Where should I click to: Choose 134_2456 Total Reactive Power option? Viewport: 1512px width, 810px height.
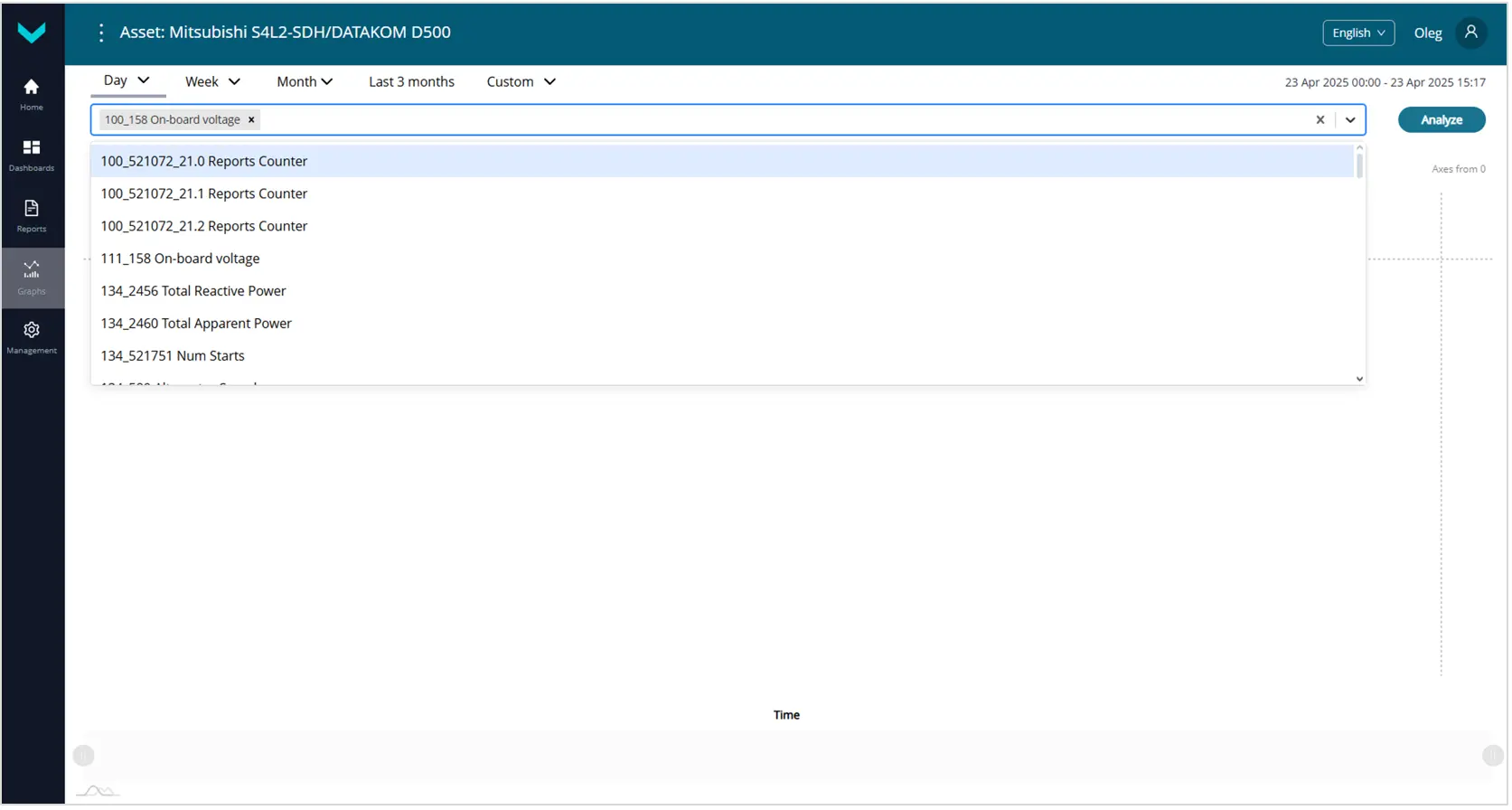193,291
